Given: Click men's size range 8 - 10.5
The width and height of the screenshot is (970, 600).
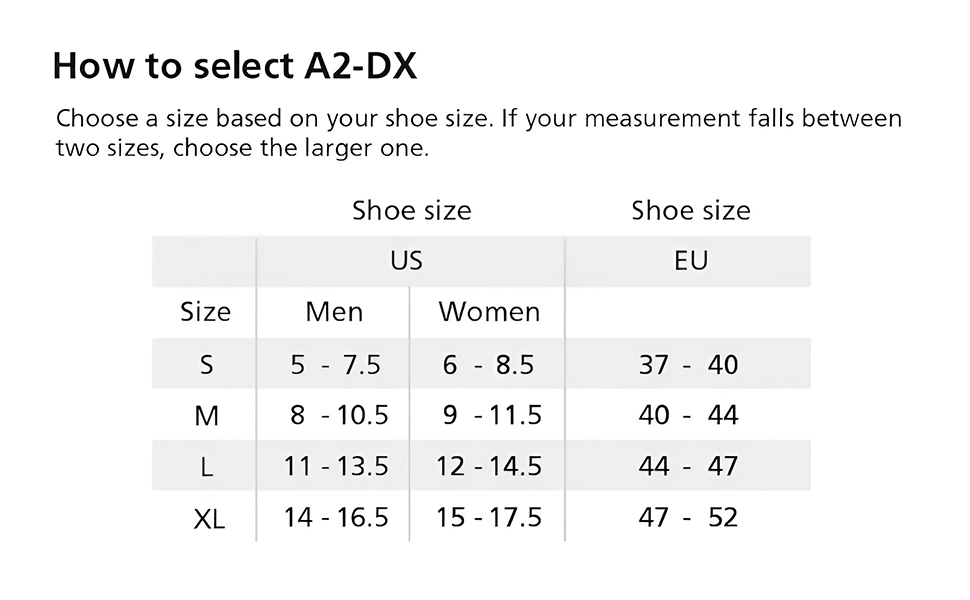Looking at the screenshot, I should point(338,415).
